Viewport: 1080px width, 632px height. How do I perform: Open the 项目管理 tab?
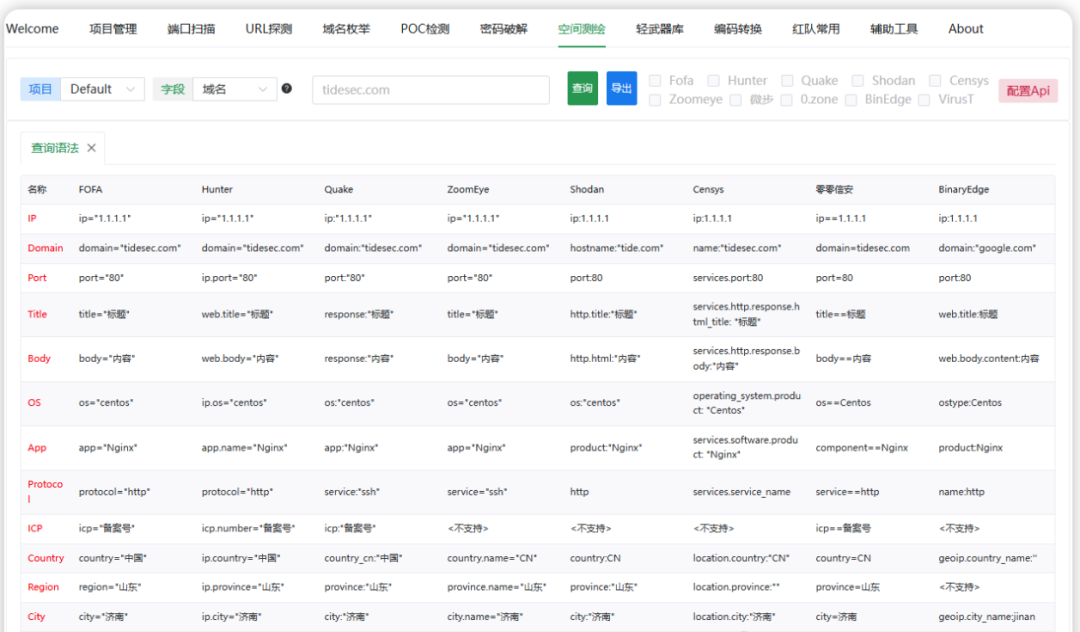[113, 29]
